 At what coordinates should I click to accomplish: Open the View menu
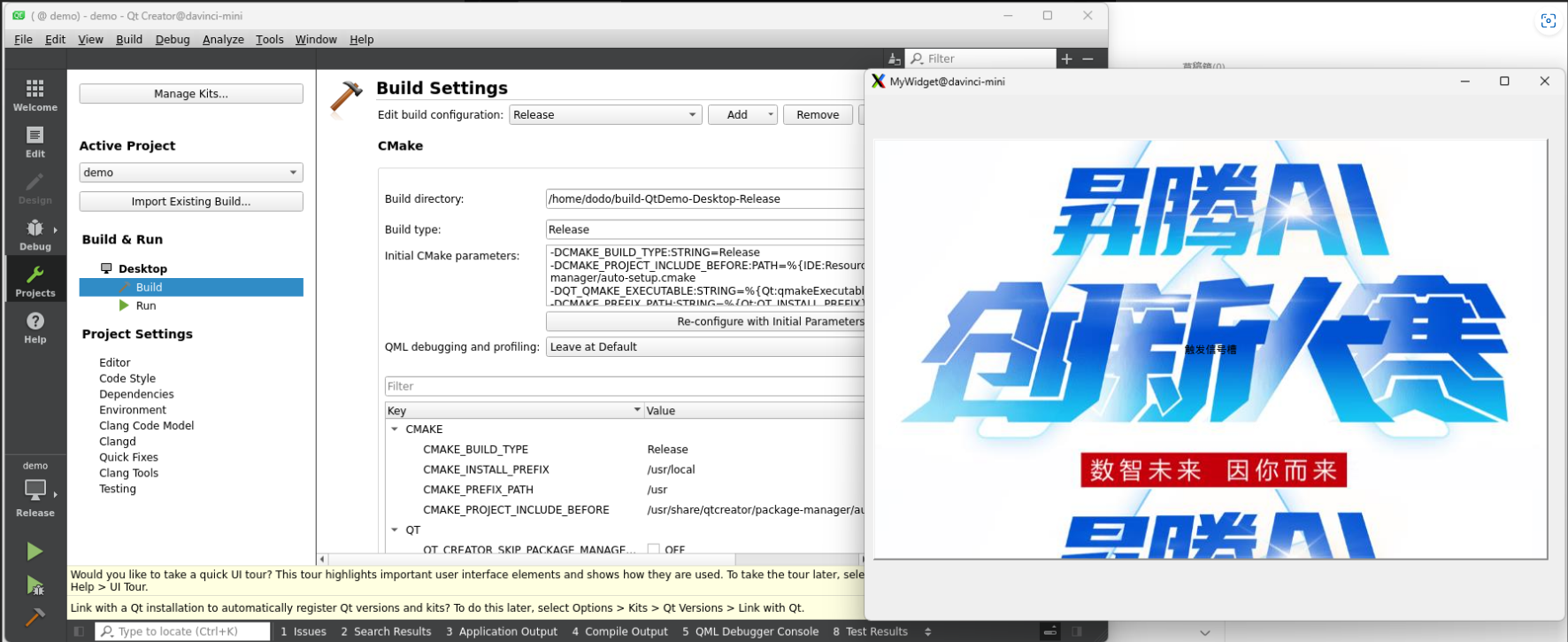click(91, 40)
